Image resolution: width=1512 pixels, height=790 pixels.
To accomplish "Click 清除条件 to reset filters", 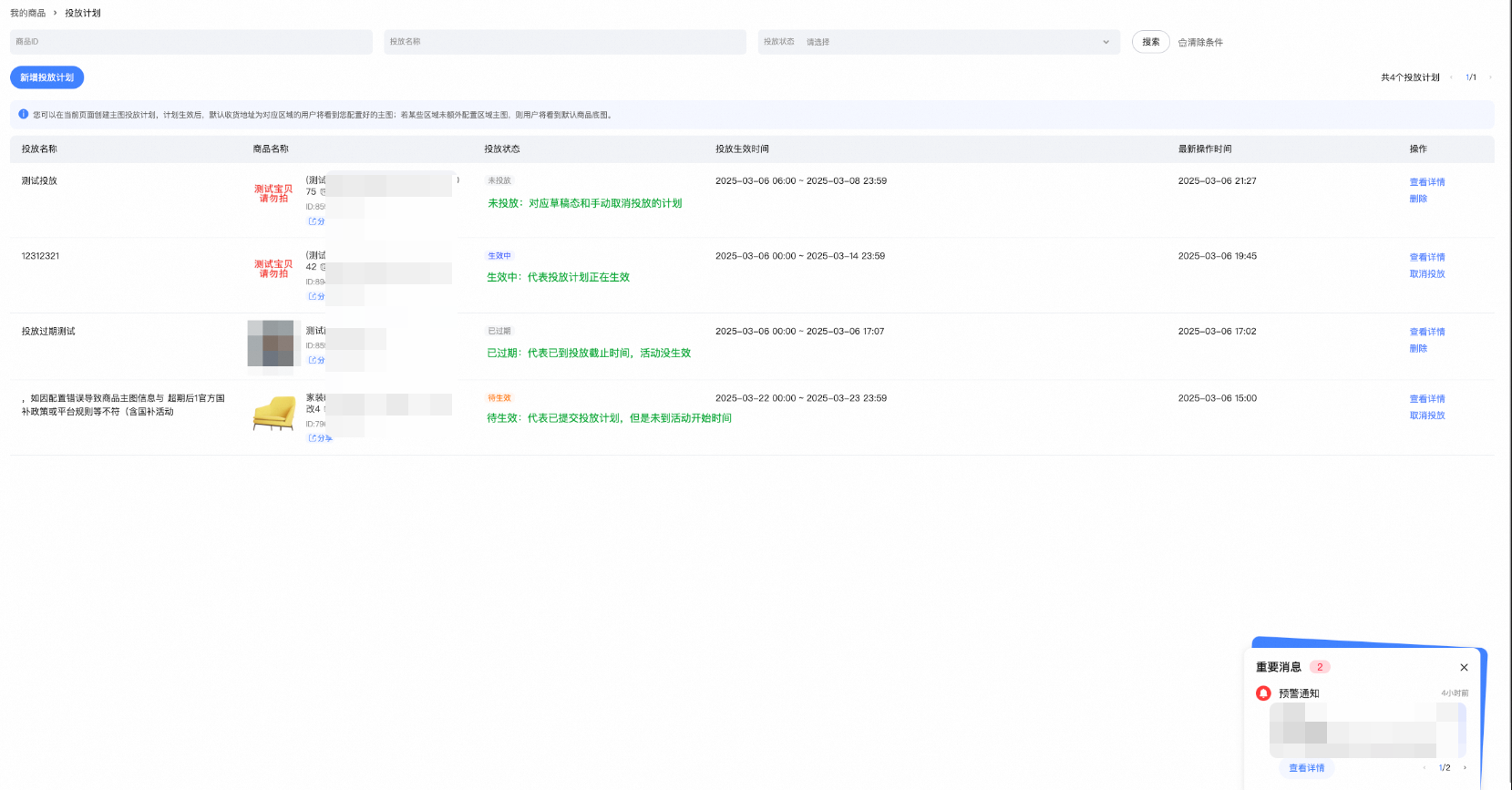I will 1200,43.
